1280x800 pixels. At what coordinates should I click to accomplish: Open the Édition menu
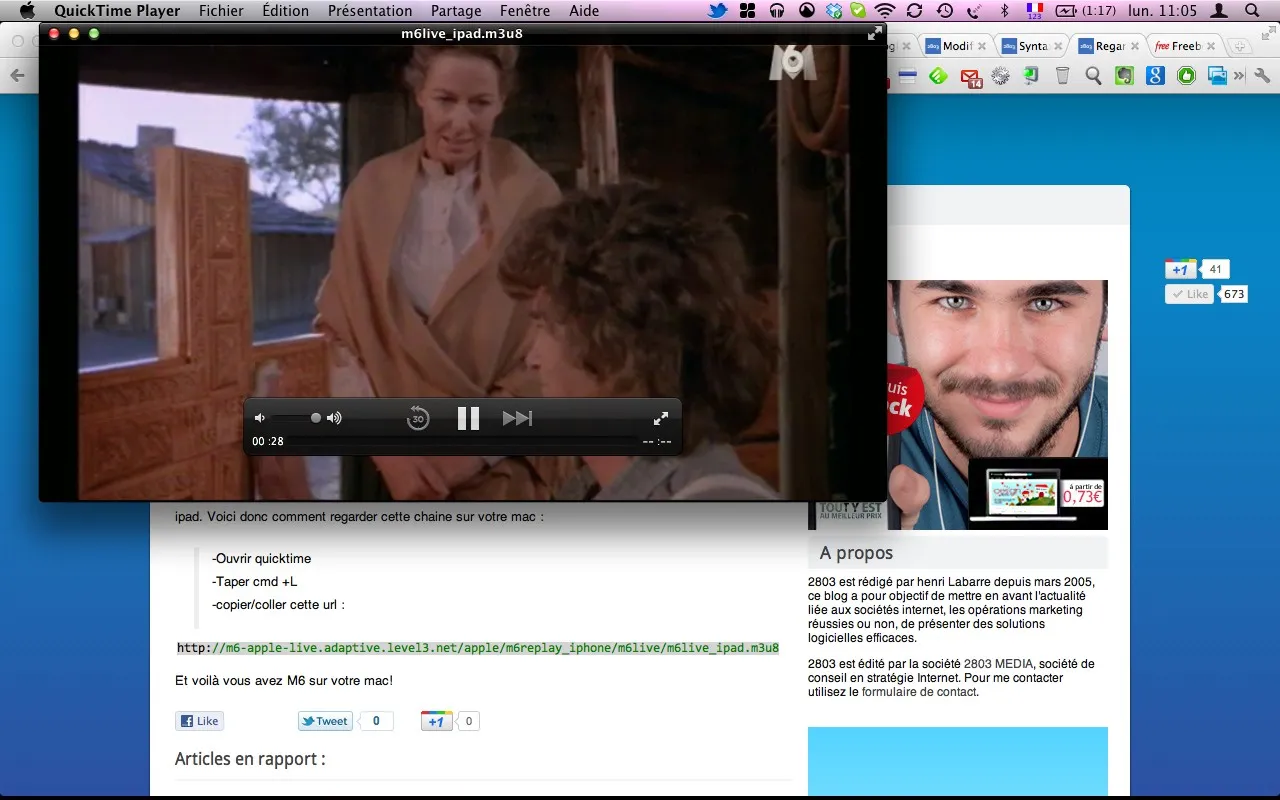(285, 11)
